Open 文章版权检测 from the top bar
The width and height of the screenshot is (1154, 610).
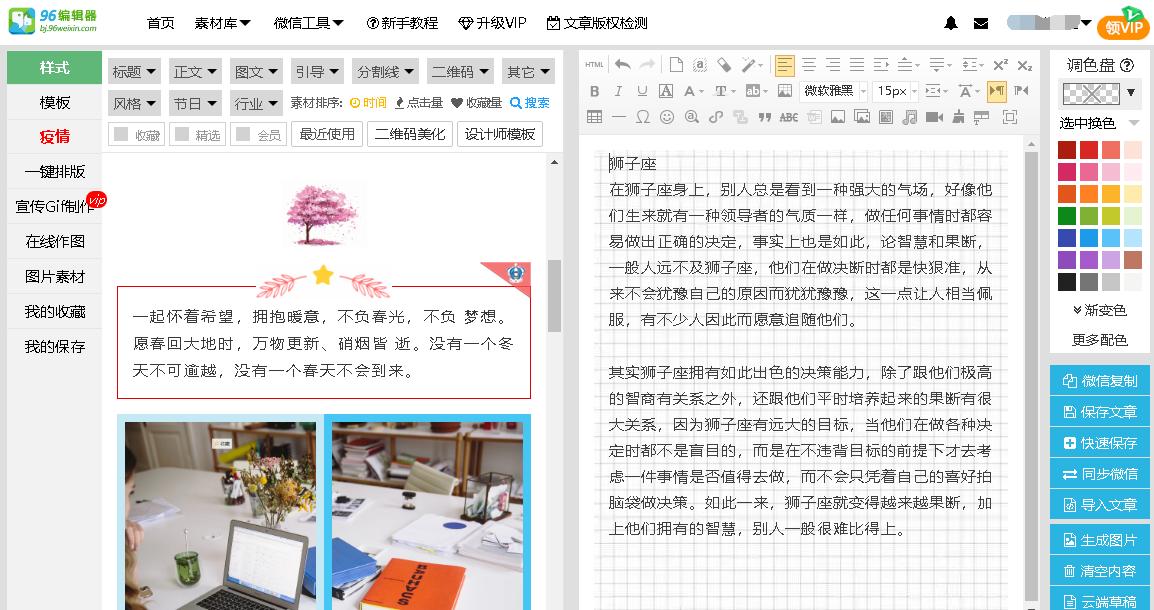pos(600,22)
